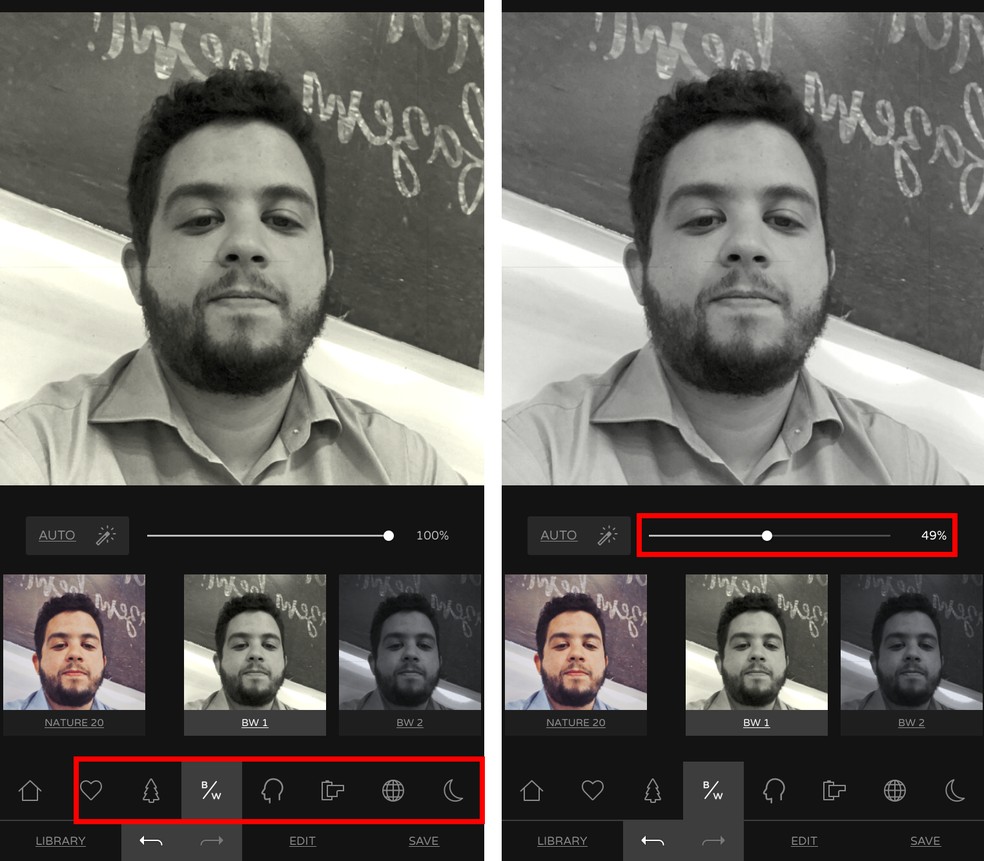This screenshot has height=861, width=984.
Task: Select the frames filter category icon
Action: click(333, 790)
